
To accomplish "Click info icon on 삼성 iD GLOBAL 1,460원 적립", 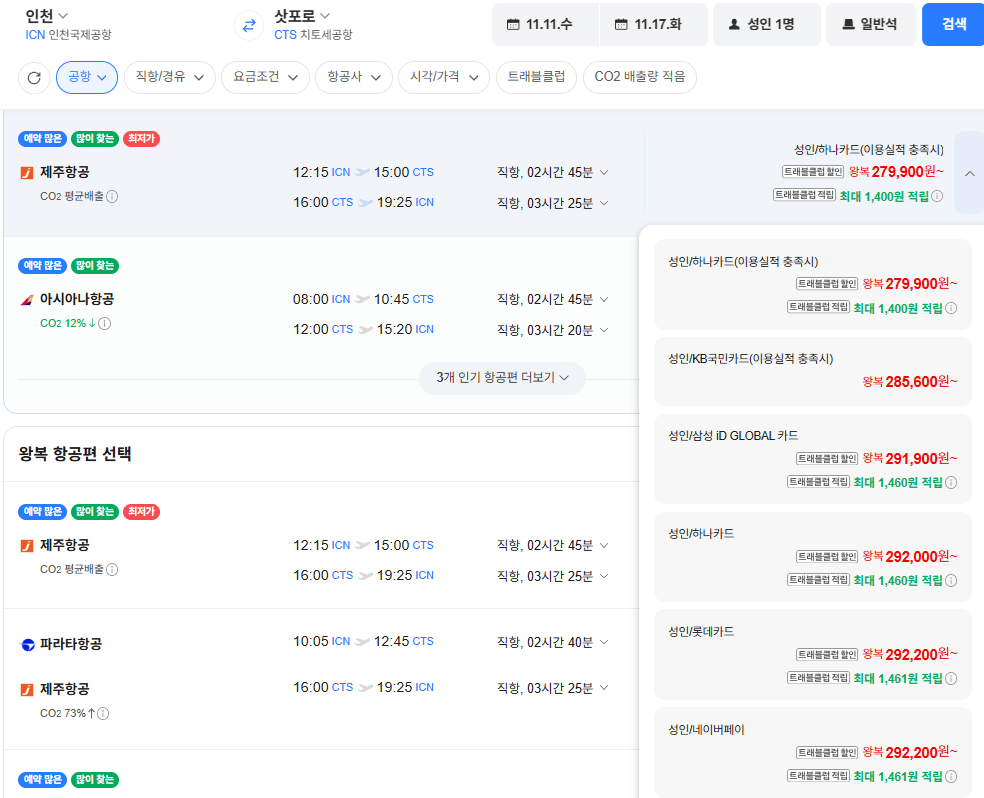I will click(951, 482).
